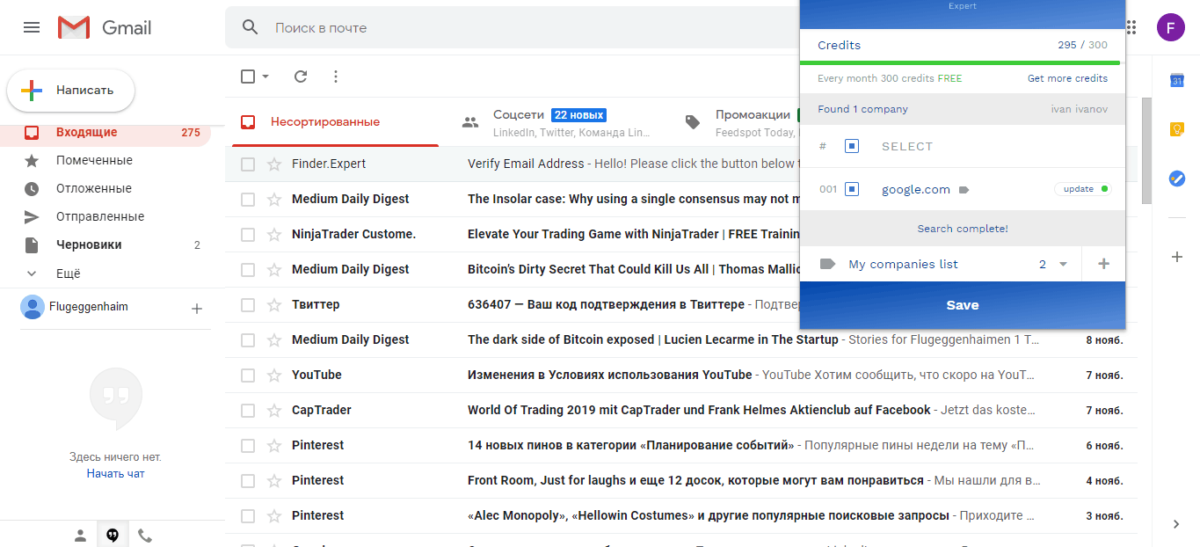1200x547 pixels.
Task: Open the Отправленные folder
Action: click(x=100, y=217)
